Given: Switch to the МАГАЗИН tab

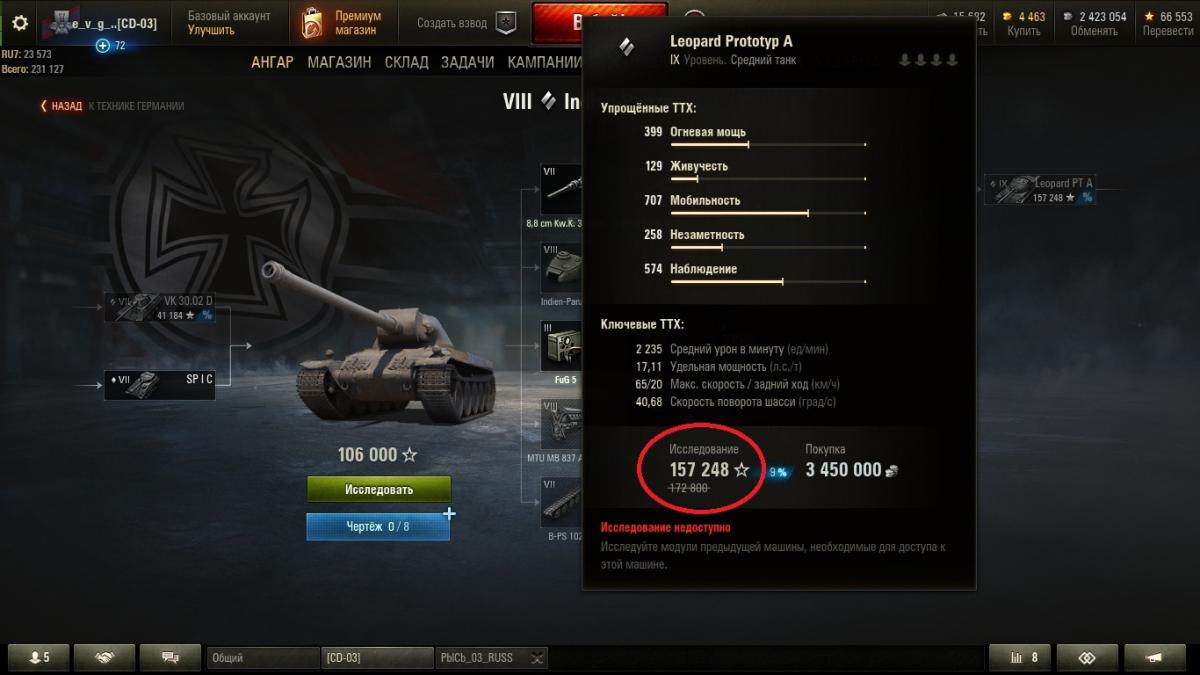Looking at the screenshot, I should pos(339,62).
